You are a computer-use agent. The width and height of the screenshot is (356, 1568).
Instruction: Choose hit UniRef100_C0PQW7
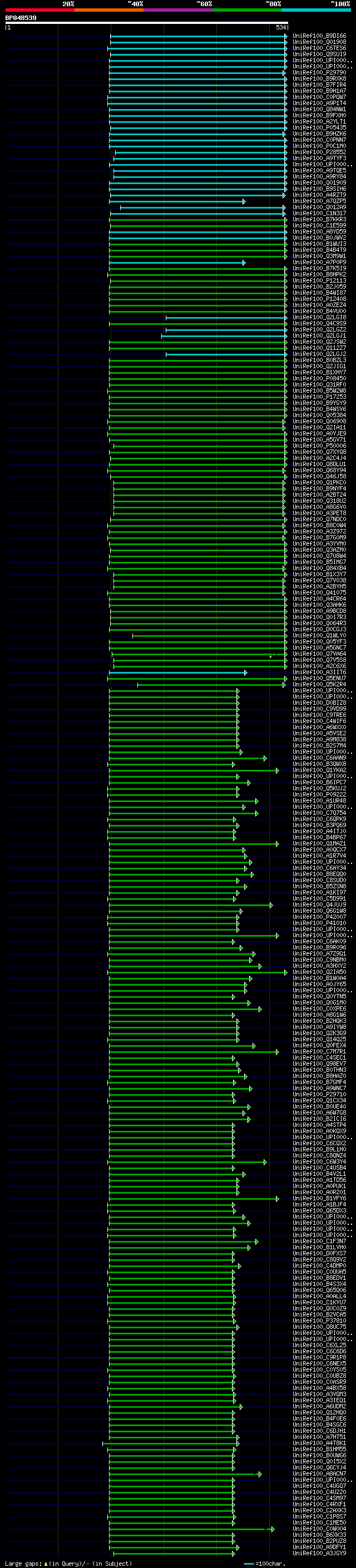coord(319,97)
